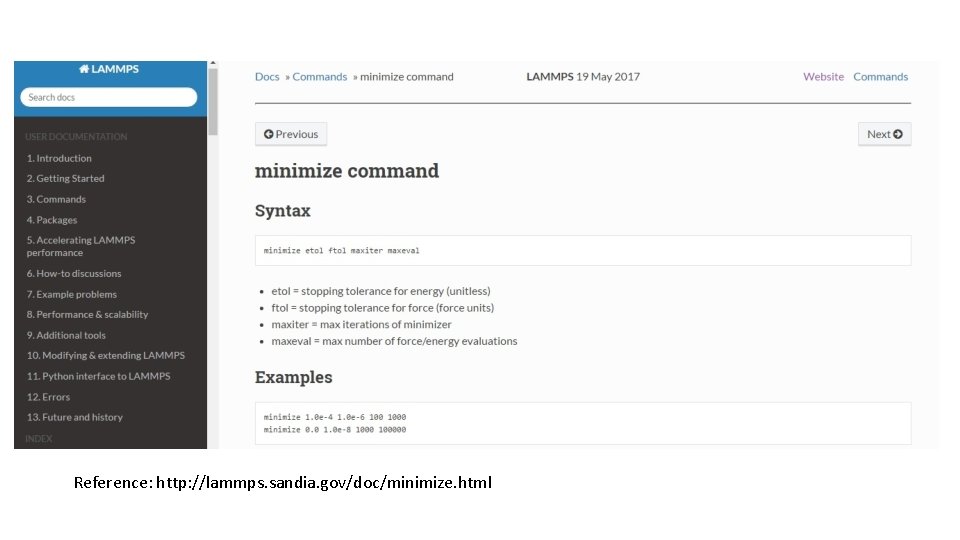This screenshot has width=960, height=540.
Task: Click the left-arrow icon on Previous button
Action: pyautogui.click(x=268, y=134)
